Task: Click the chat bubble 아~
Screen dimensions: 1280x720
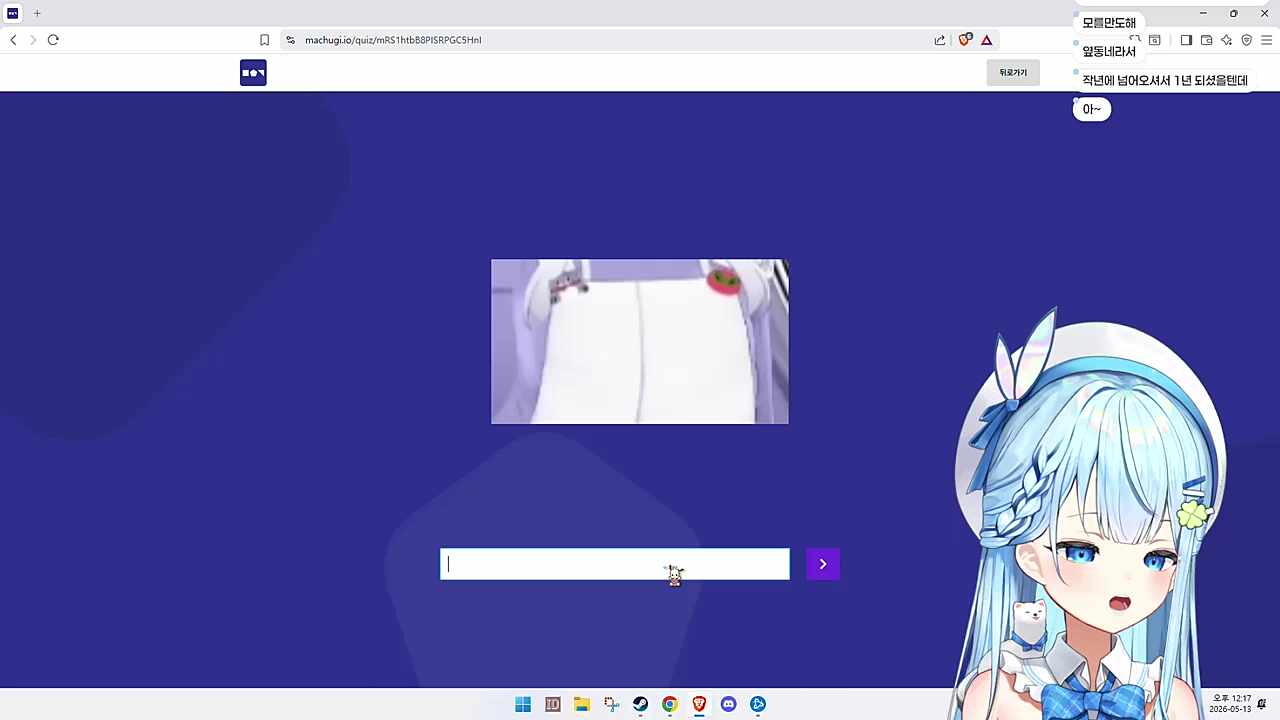Action: pyautogui.click(x=1092, y=110)
